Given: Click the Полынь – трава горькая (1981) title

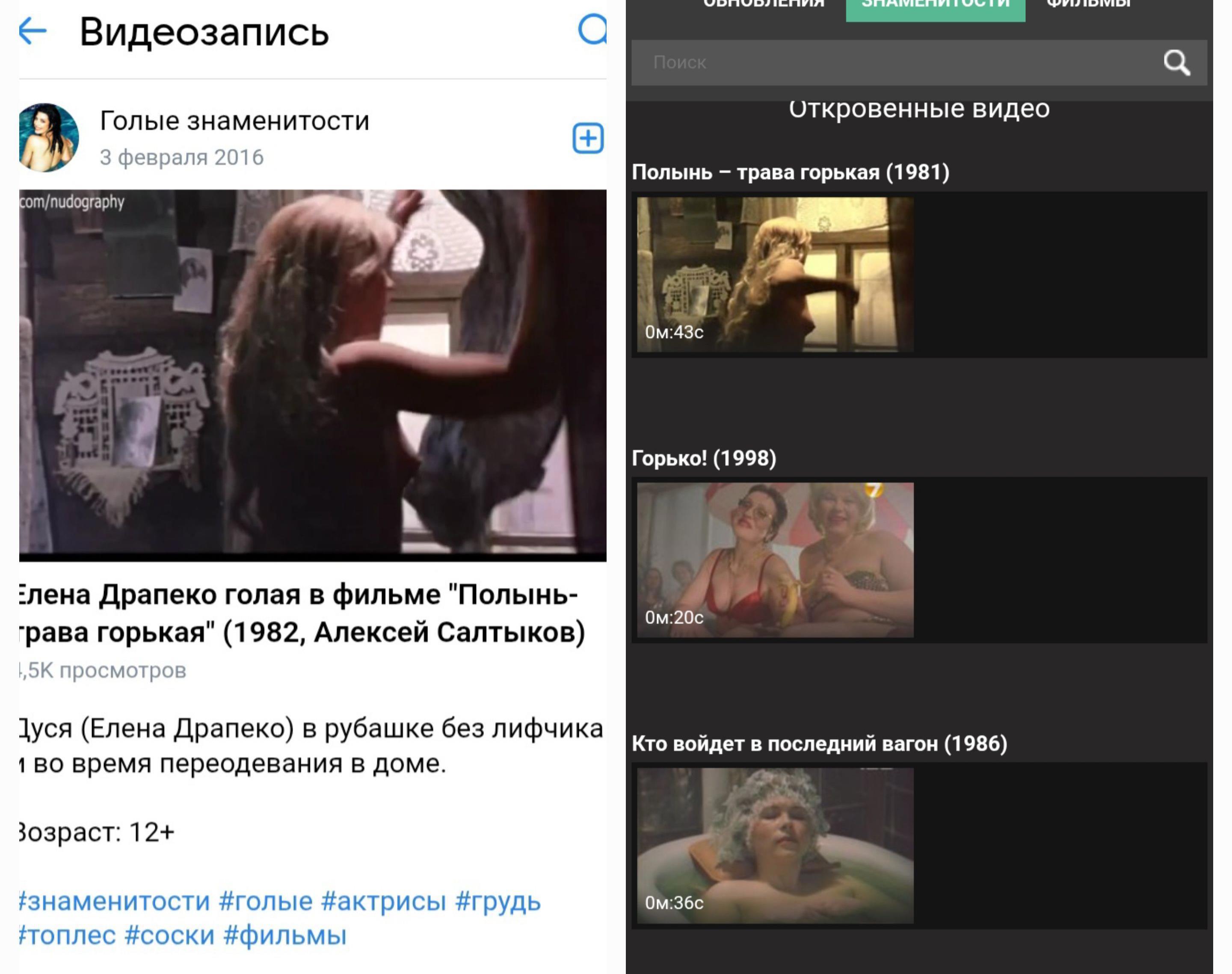Looking at the screenshot, I should (790, 172).
